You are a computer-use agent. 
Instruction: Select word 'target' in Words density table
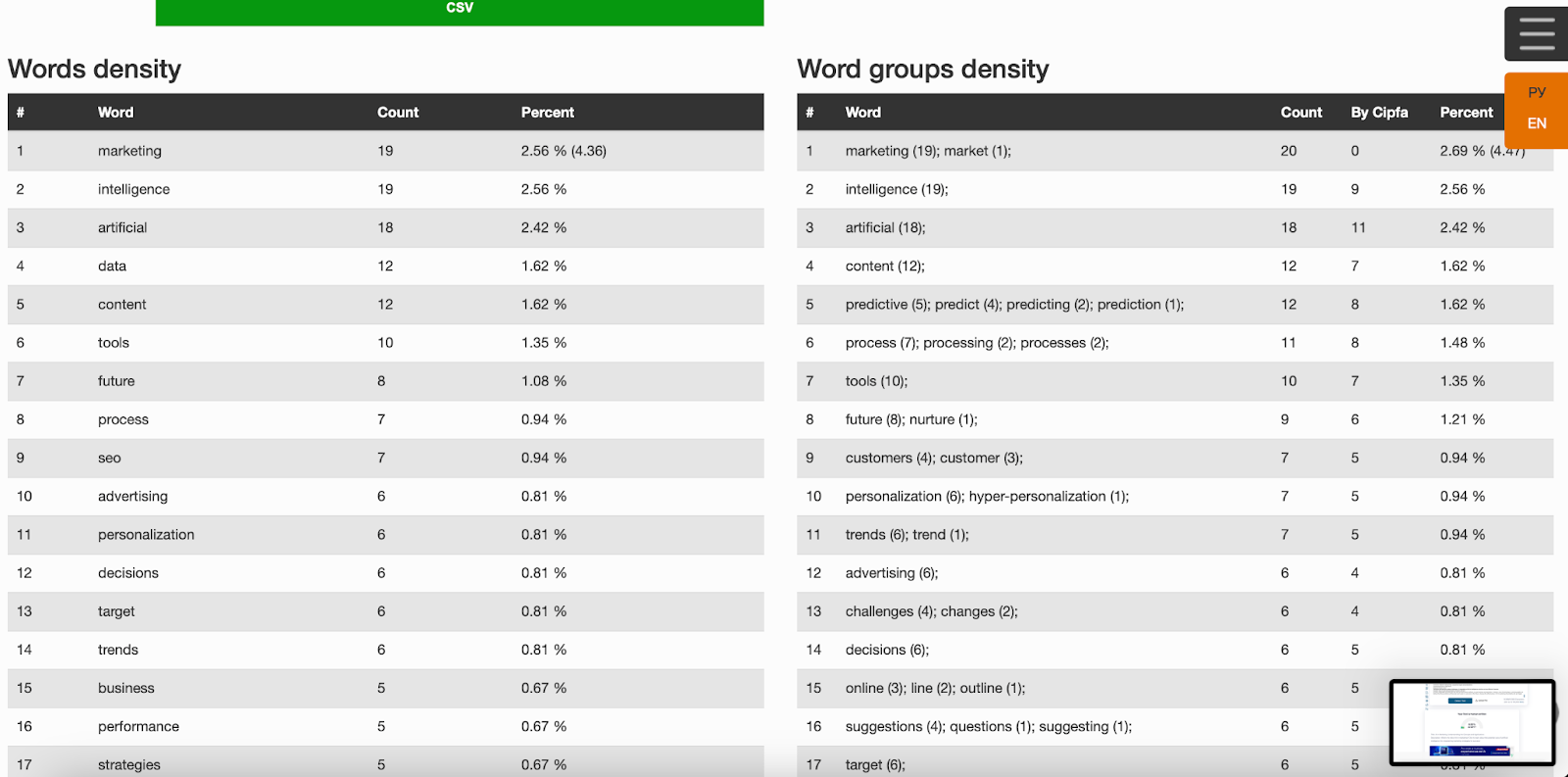click(117, 611)
